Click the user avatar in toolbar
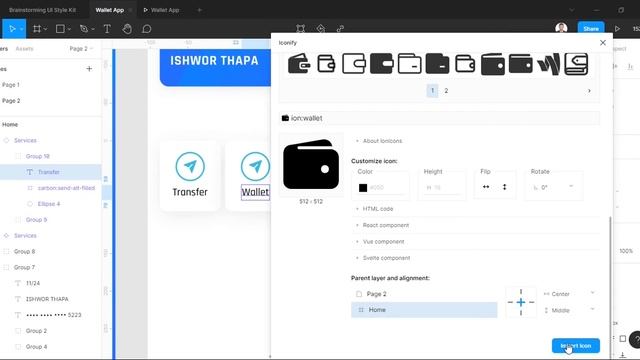Screen dimensions: 640x360 tap(561, 28)
